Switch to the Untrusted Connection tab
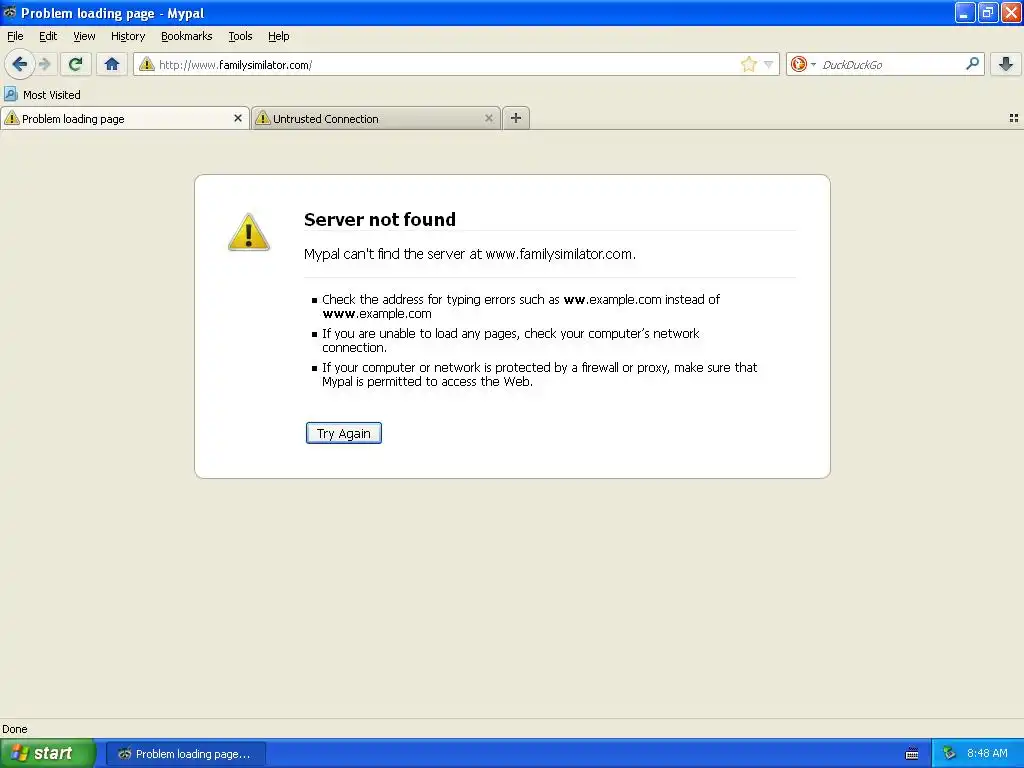The height and width of the screenshot is (768, 1024). point(376,118)
